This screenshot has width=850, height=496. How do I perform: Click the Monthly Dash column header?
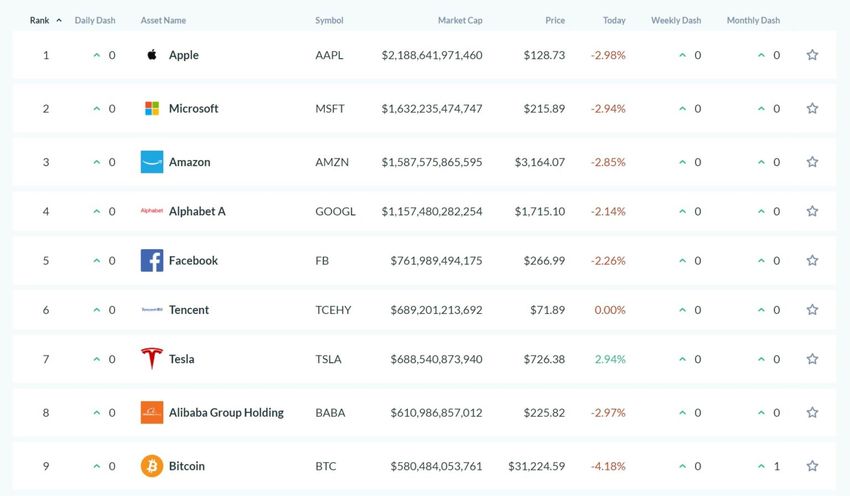(753, 20)
